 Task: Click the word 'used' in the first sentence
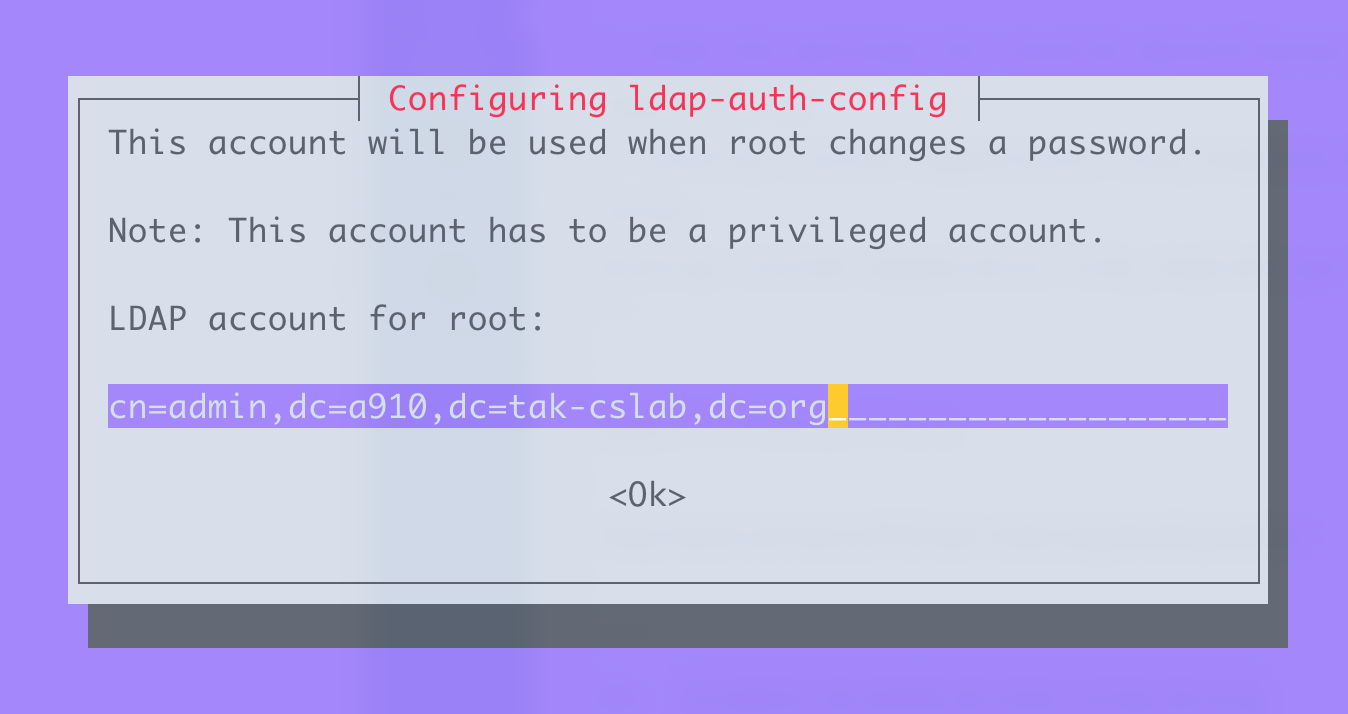pos(567,143)
